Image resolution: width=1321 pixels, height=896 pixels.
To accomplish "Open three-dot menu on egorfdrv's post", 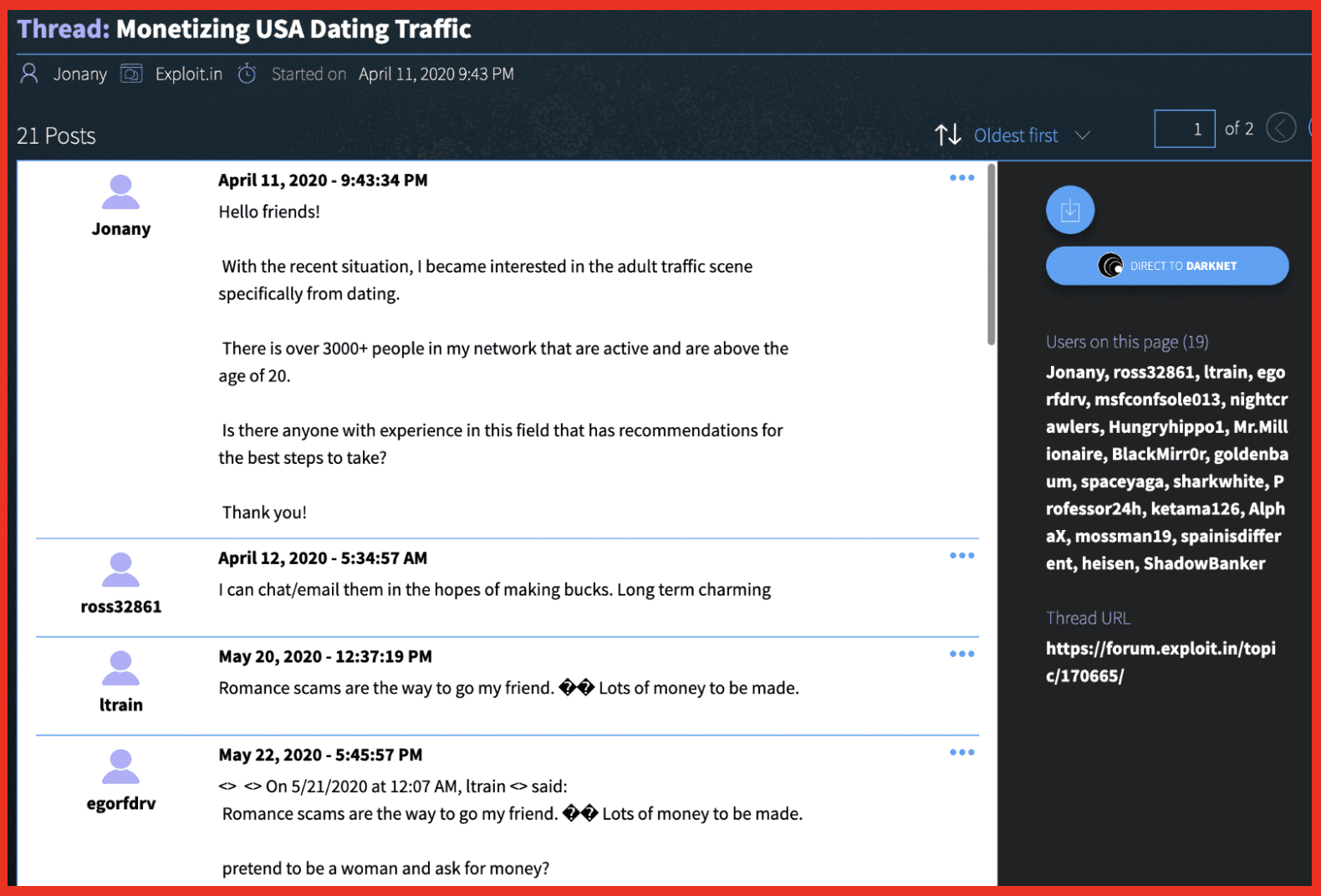I will coord(961,753).
